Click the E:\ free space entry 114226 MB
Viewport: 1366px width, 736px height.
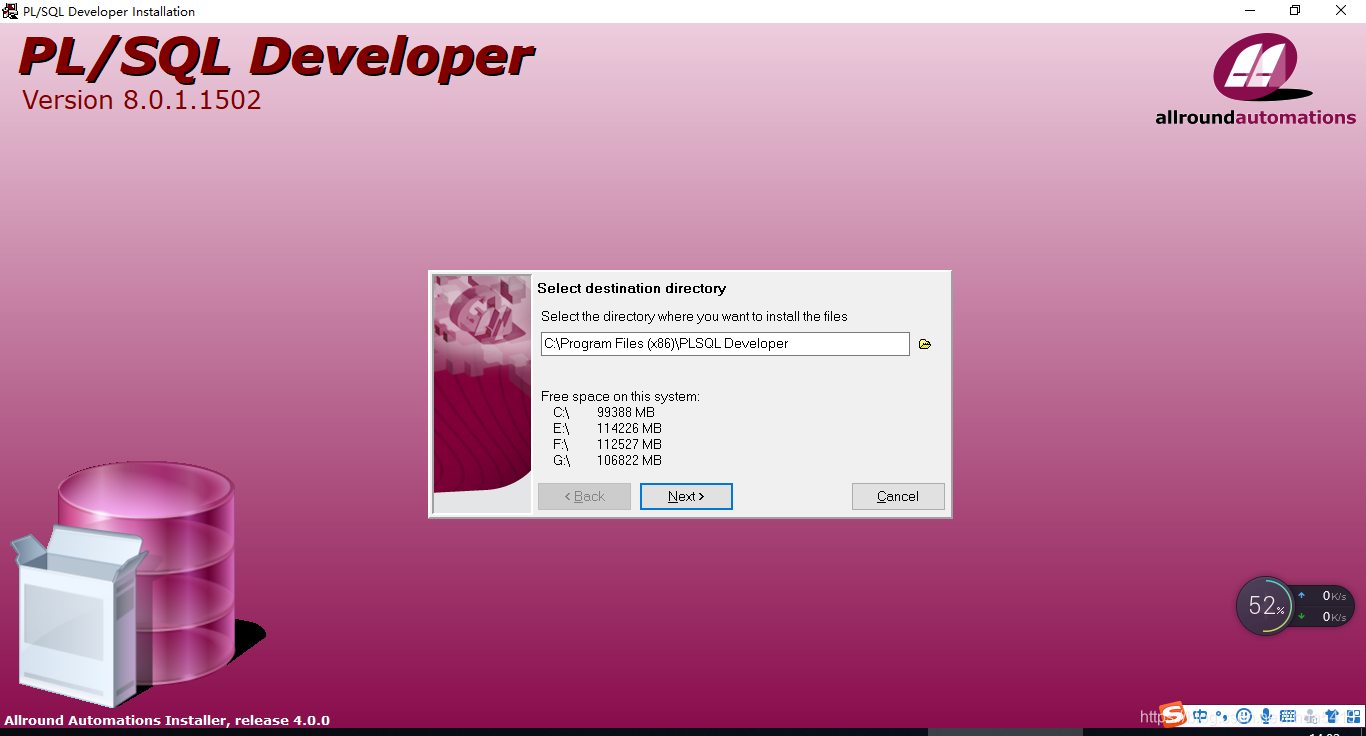coord(607,428)
